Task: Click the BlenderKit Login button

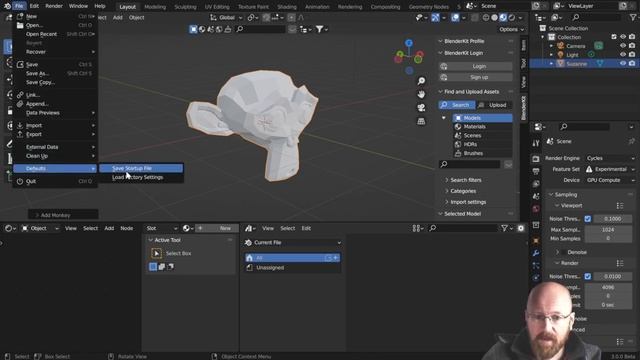Action: coord(476,66)
